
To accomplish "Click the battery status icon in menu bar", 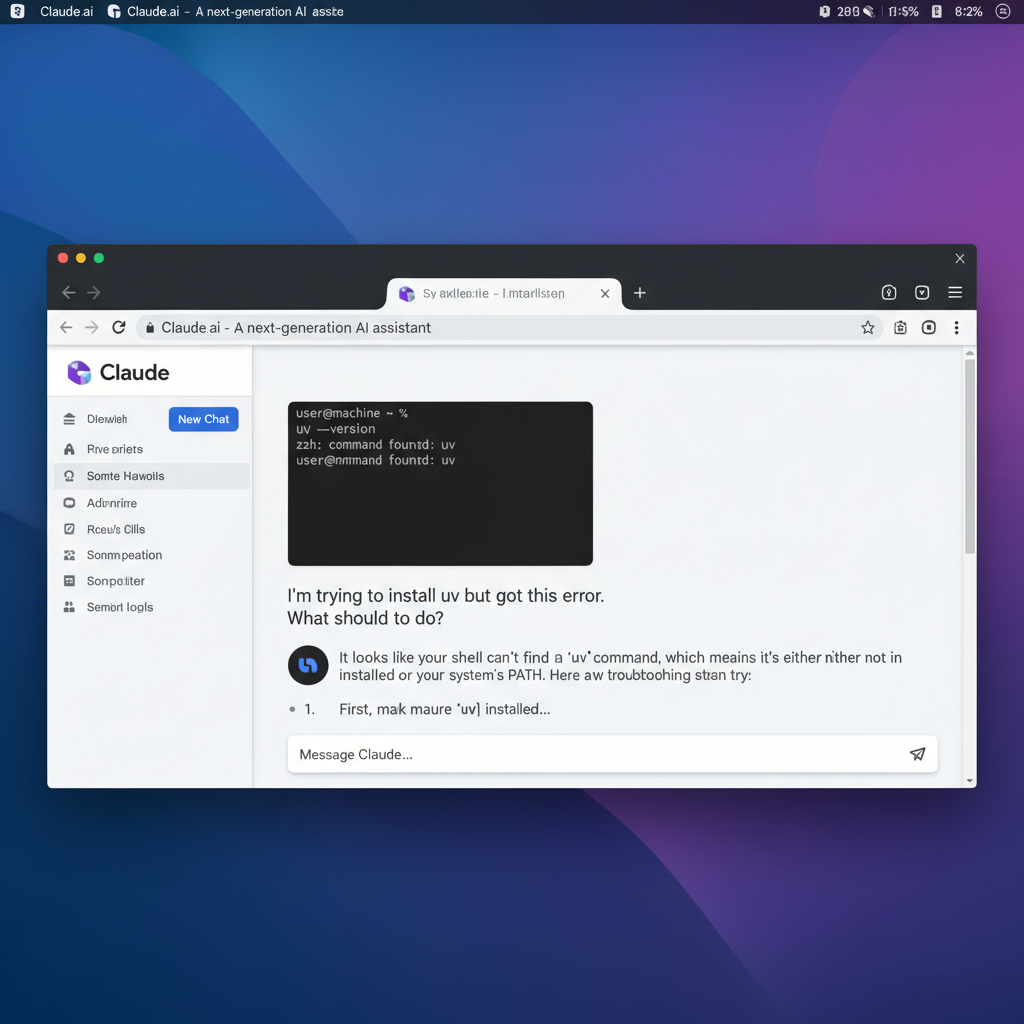I will (x=936, y=12).
